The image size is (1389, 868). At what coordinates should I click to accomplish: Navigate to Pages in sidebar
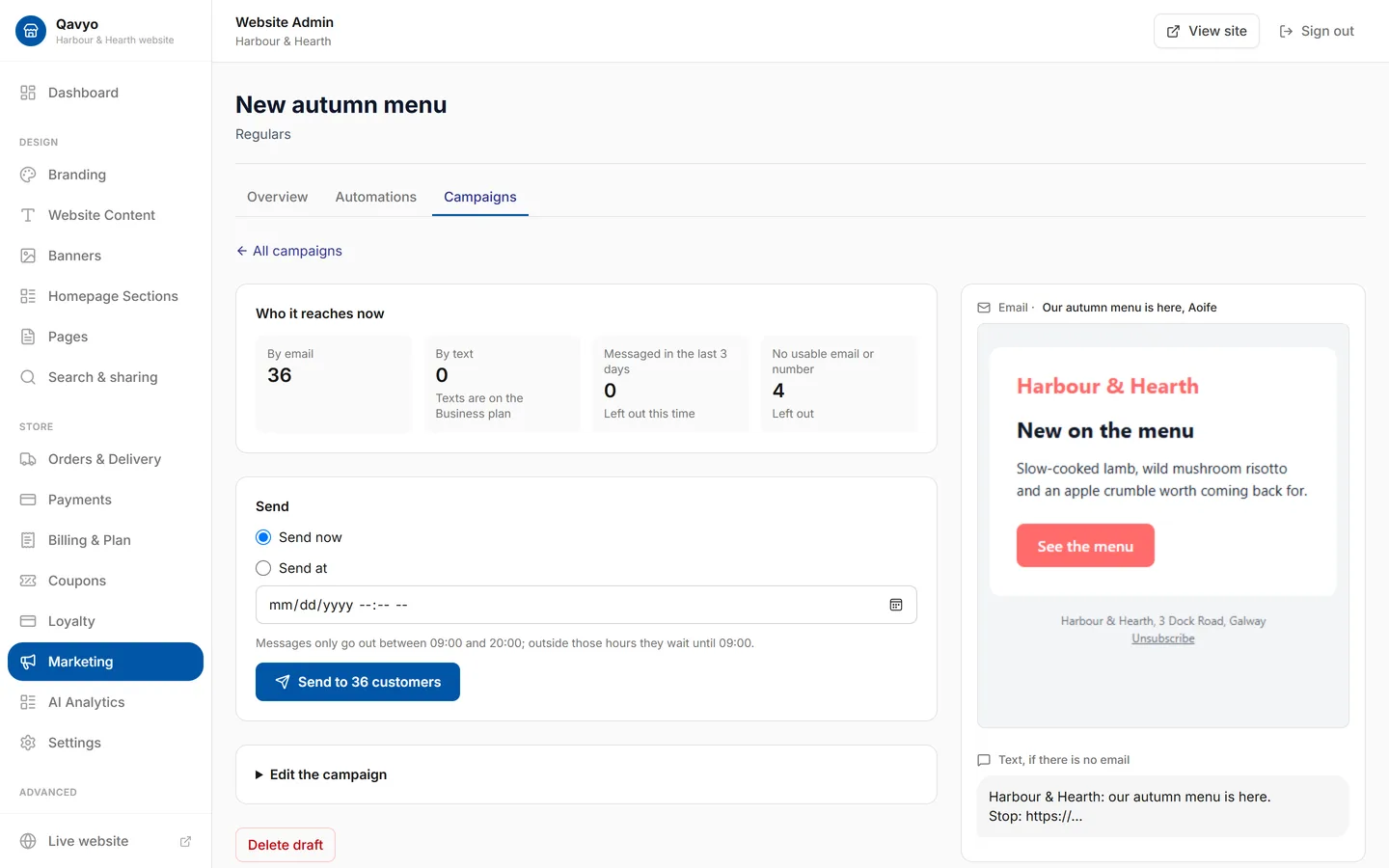105,337
